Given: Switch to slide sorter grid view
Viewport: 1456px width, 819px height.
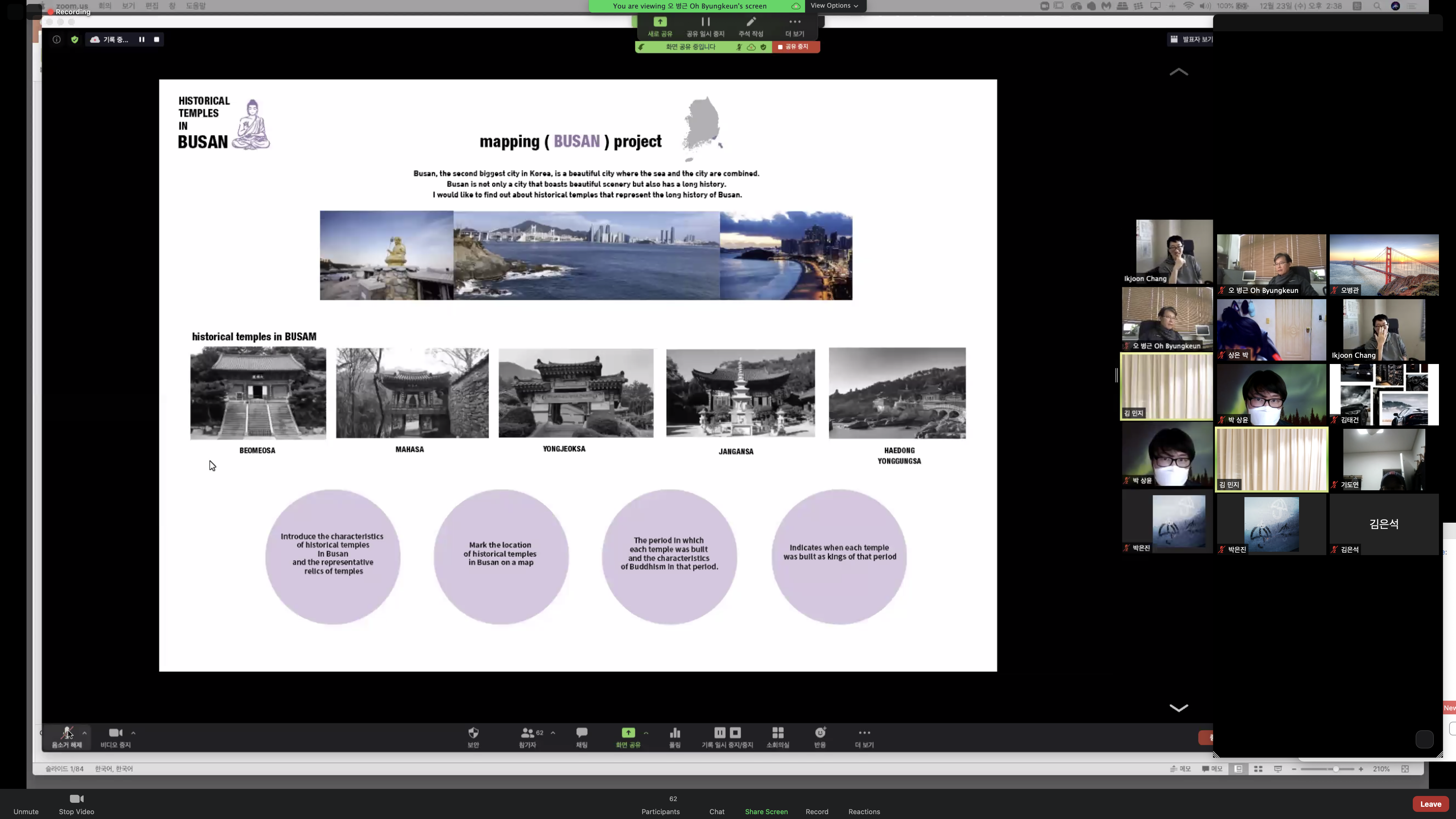Looking at the screenshot, I should [x=1258, y=769].
